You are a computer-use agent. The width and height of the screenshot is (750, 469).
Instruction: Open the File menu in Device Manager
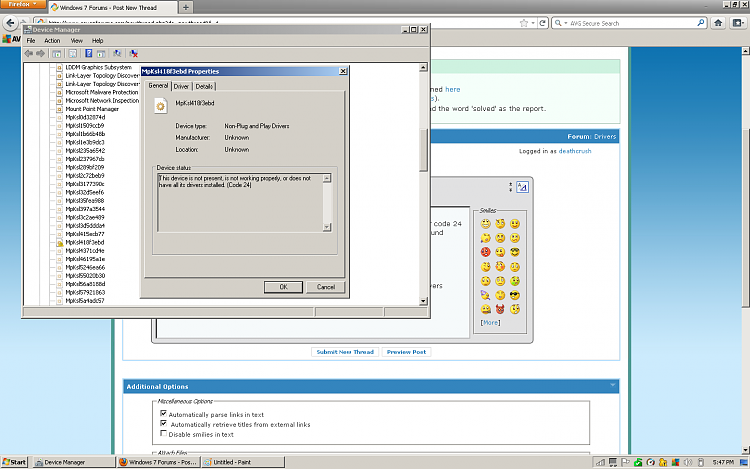(x=31, y=41)
